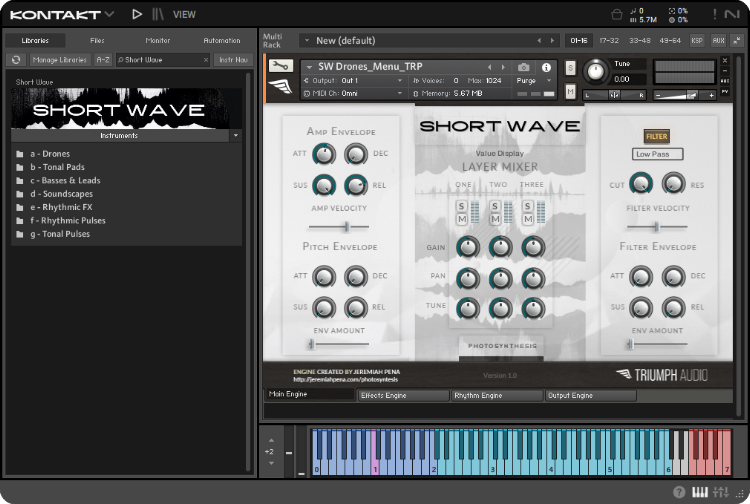Toggle the keyboard view icon
This screenshot has height=504, width=750.
click(700, 492)
